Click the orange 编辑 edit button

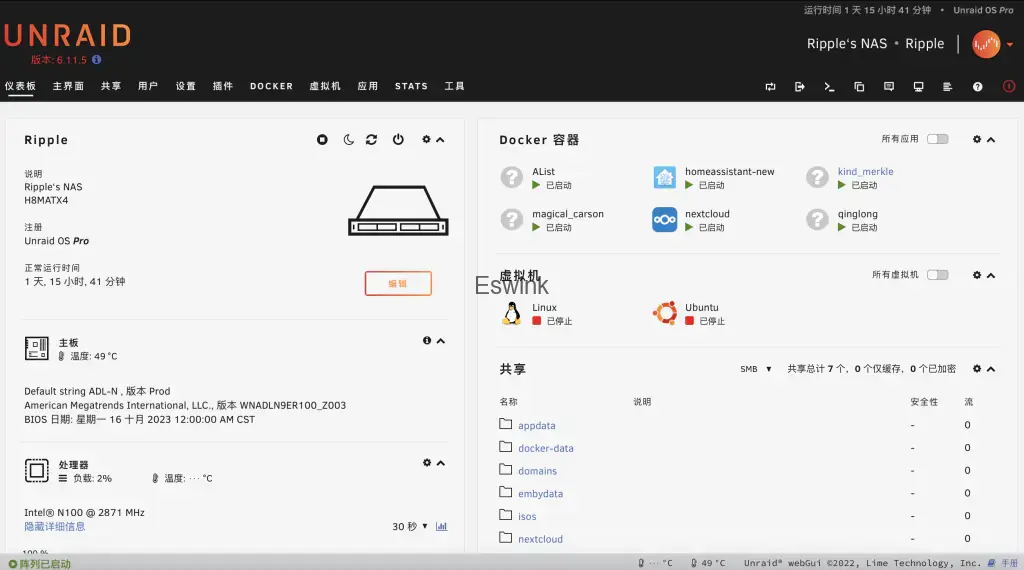point(398,283)
